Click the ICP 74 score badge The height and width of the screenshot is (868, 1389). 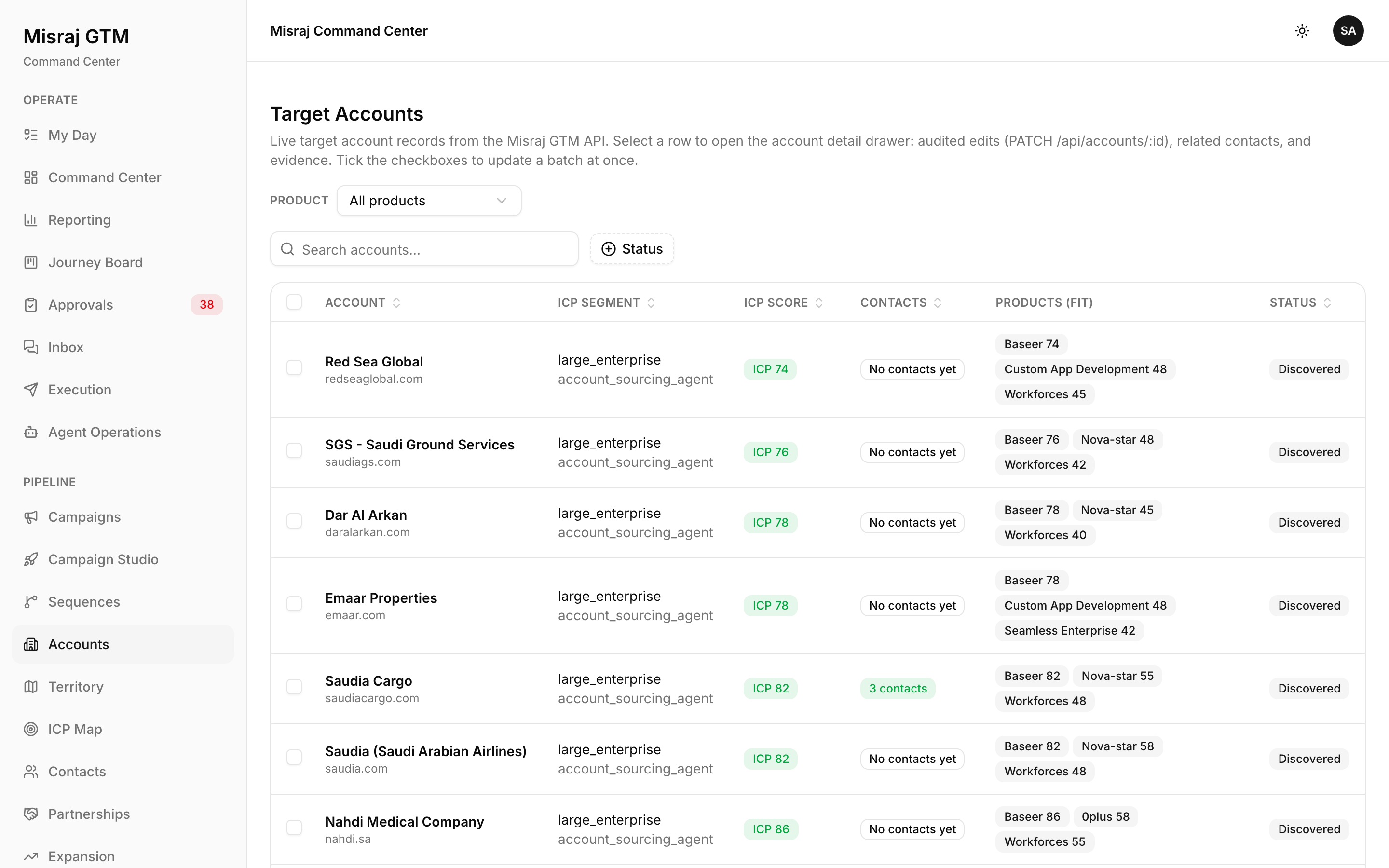tap(770, 369)
